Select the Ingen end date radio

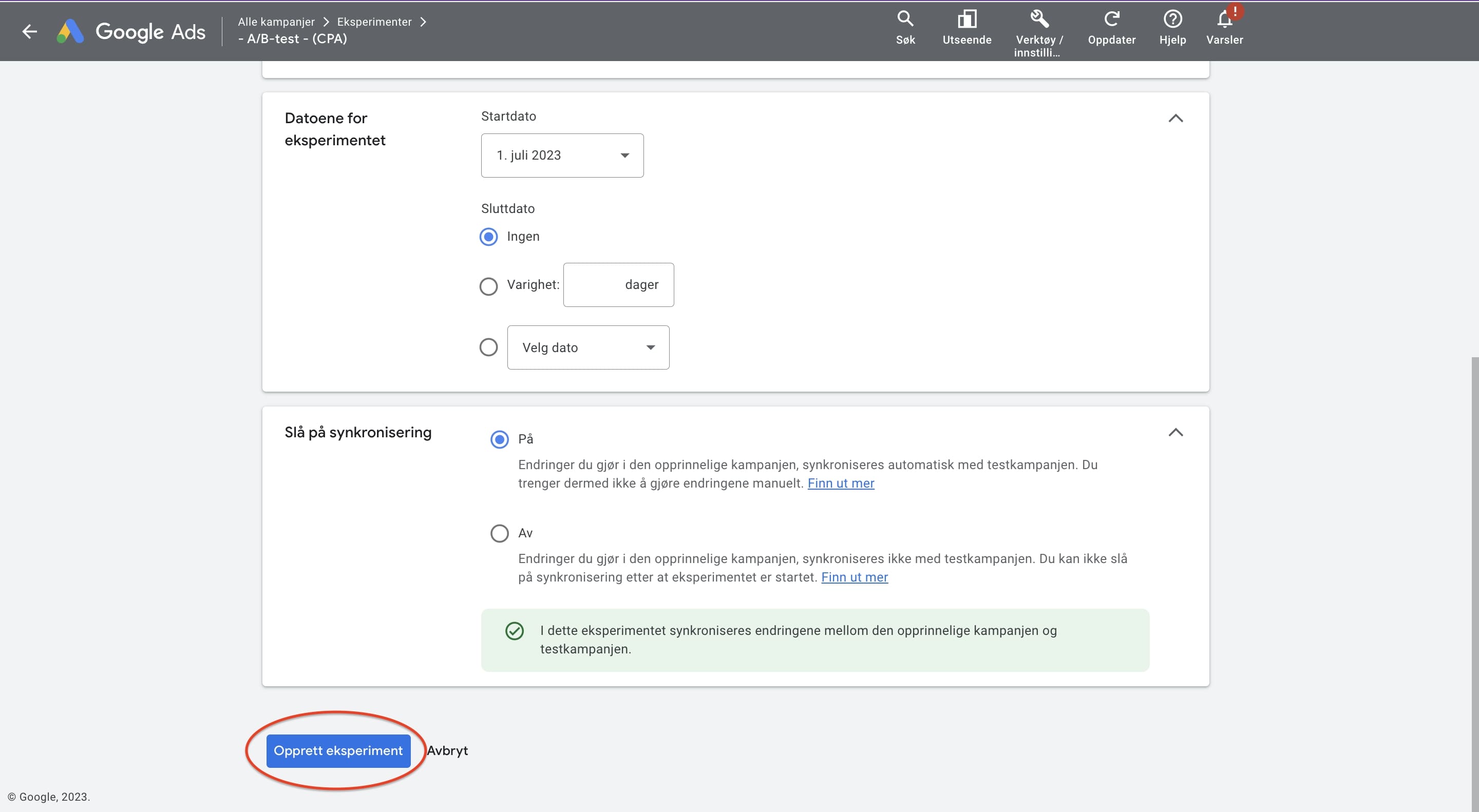click(488, 237)
